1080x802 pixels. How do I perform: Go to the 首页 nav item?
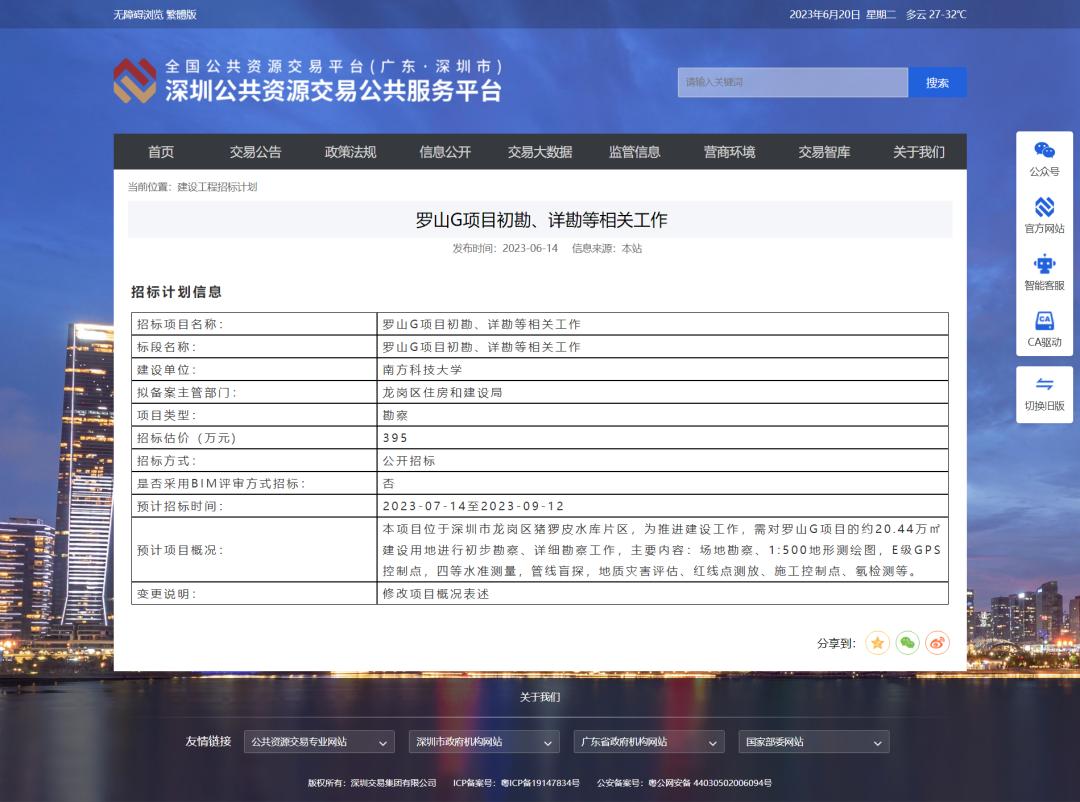point(160,152)
